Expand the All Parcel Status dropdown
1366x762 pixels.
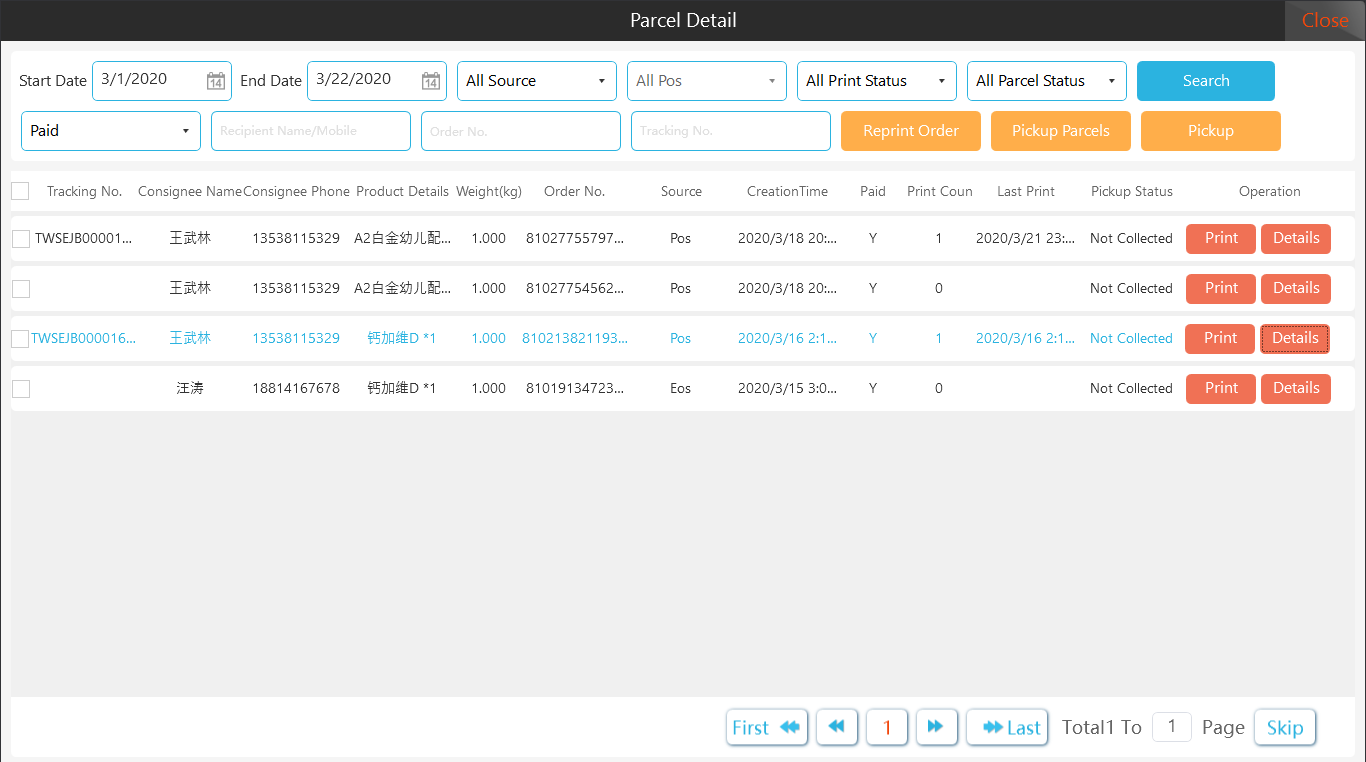pos(1046,81)
